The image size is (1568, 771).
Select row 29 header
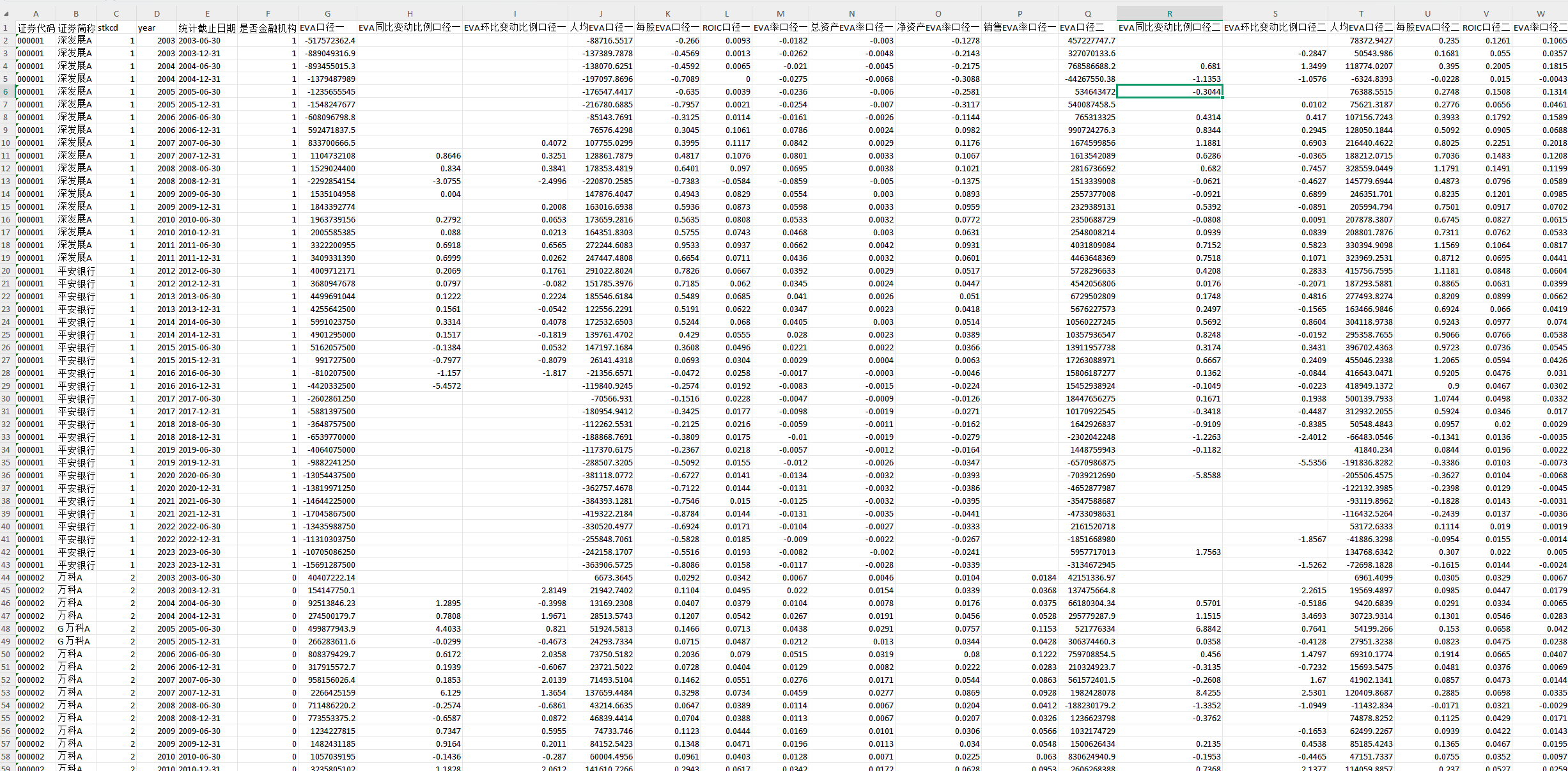click(6, 385)
